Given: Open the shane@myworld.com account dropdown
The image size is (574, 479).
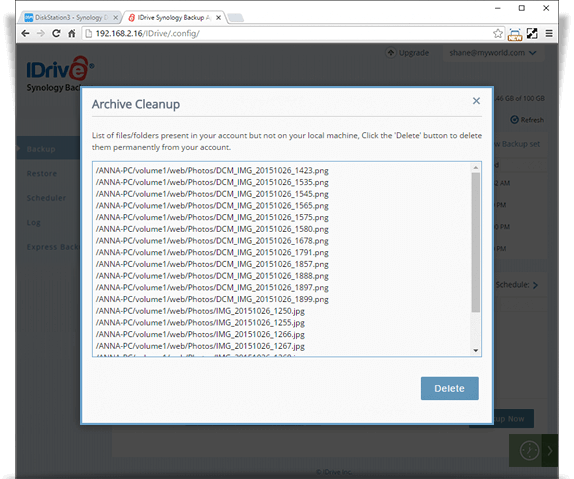Looking at the screenshot, I should (493, 53).
